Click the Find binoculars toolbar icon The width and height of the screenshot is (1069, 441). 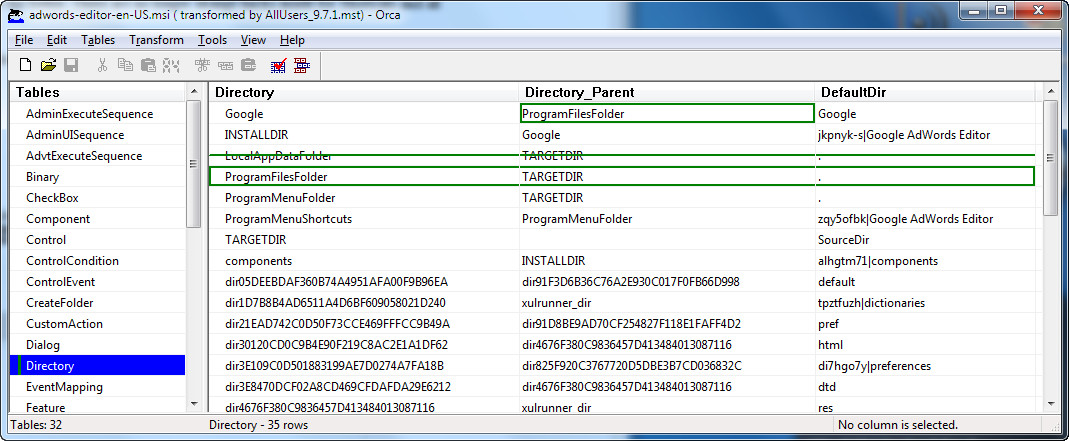coord(170,65)
